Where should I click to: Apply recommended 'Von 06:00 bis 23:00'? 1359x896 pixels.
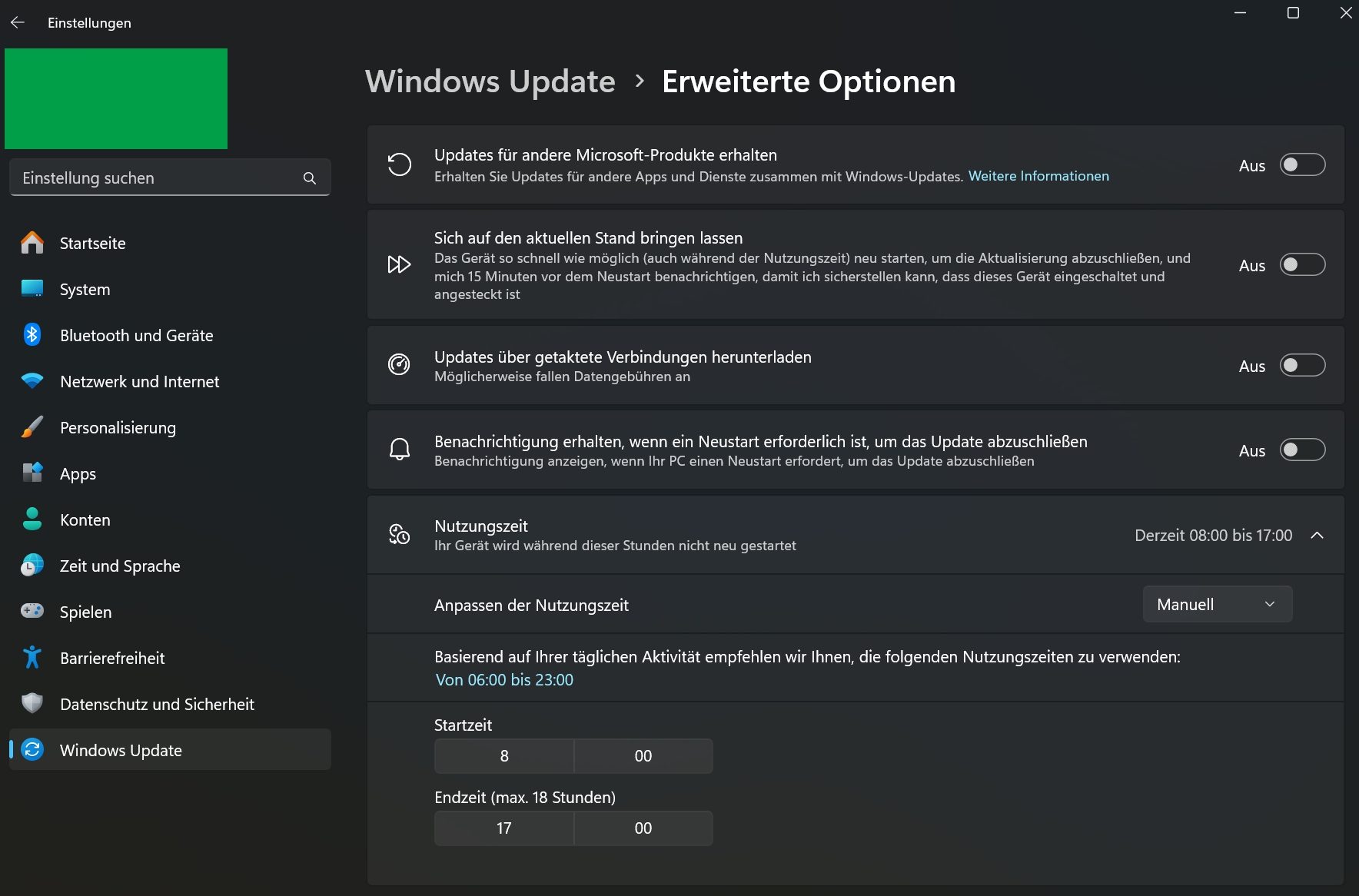tap(504, 680)
